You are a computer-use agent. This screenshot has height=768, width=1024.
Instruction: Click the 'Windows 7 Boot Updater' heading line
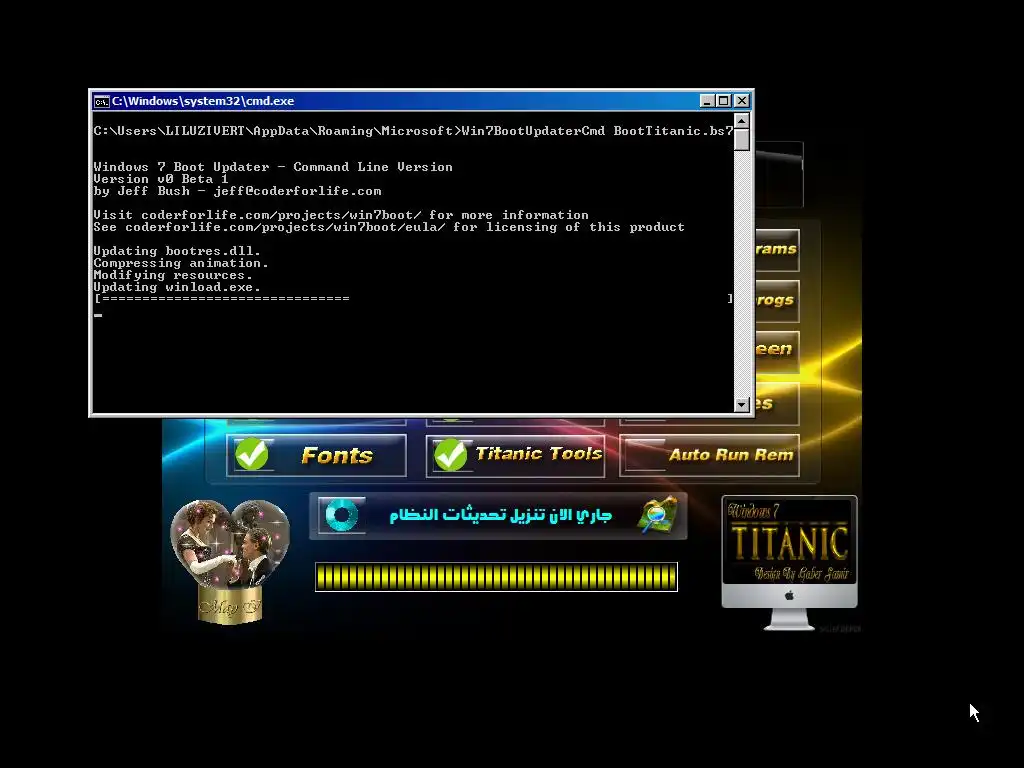coord(273,167)
